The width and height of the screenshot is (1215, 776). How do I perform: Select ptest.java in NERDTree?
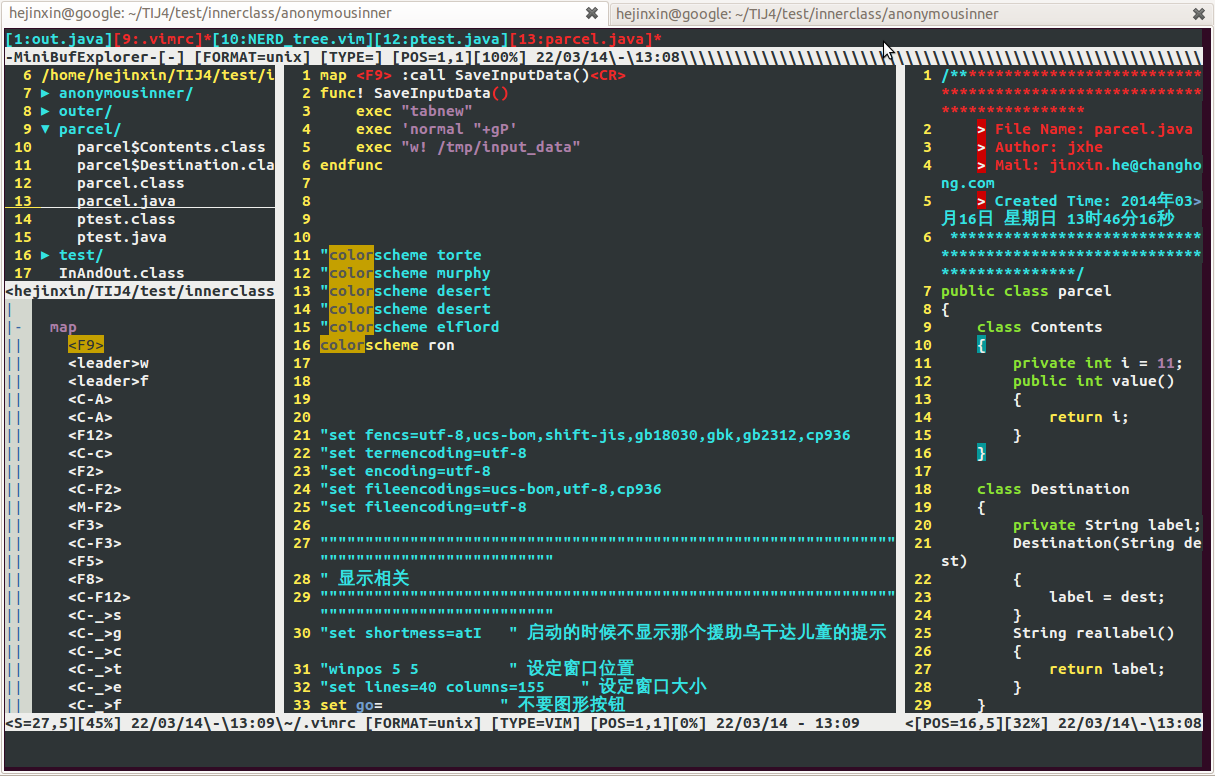click(122, 237)
